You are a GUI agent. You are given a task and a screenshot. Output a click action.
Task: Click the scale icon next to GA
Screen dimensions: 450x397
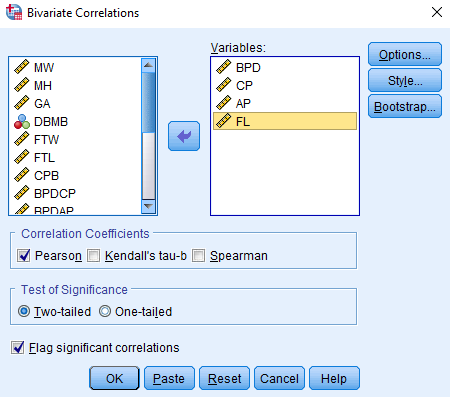click(22, 103)
